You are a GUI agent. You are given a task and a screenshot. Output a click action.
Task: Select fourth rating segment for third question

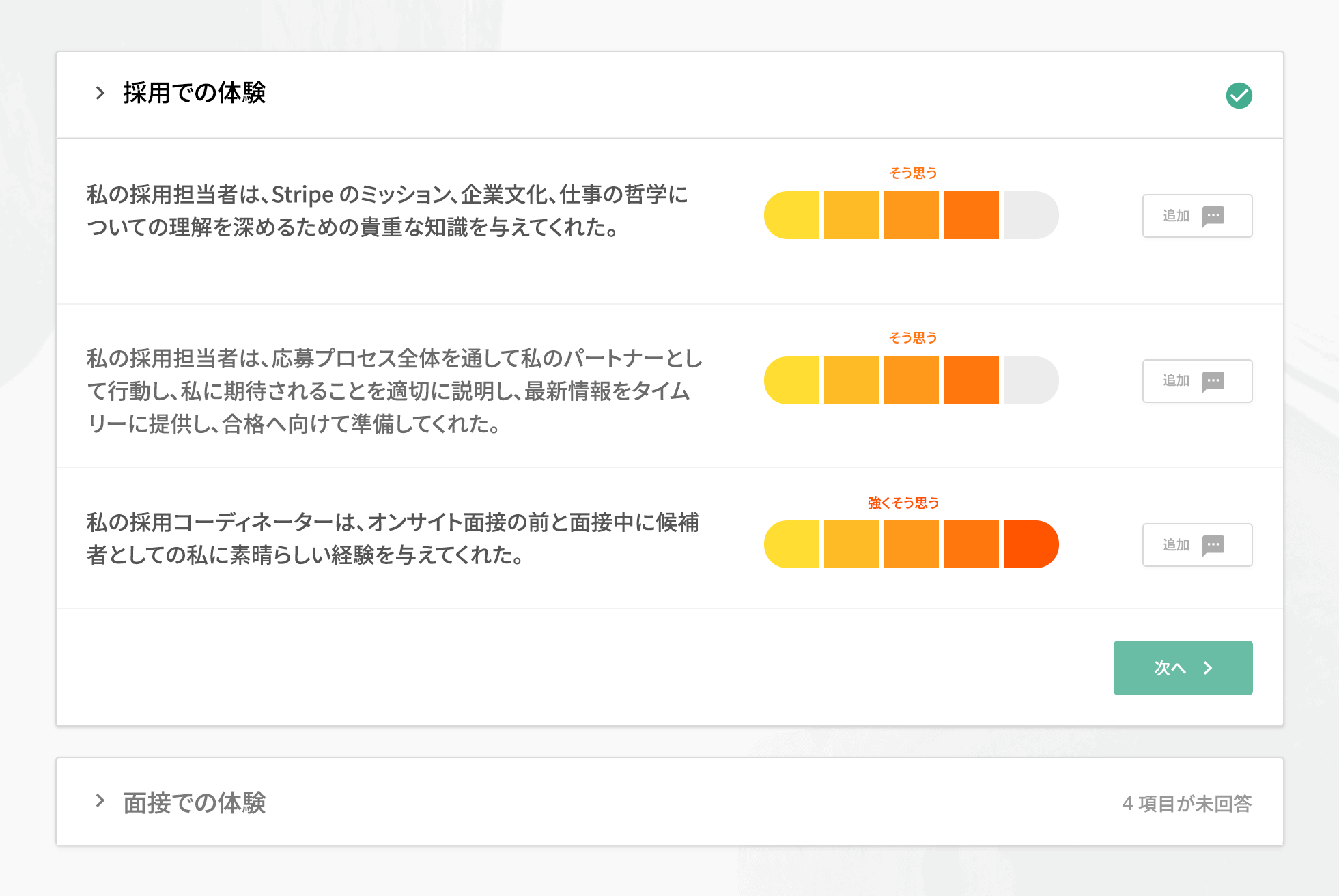pyautogui.click(x=972, y=544)
